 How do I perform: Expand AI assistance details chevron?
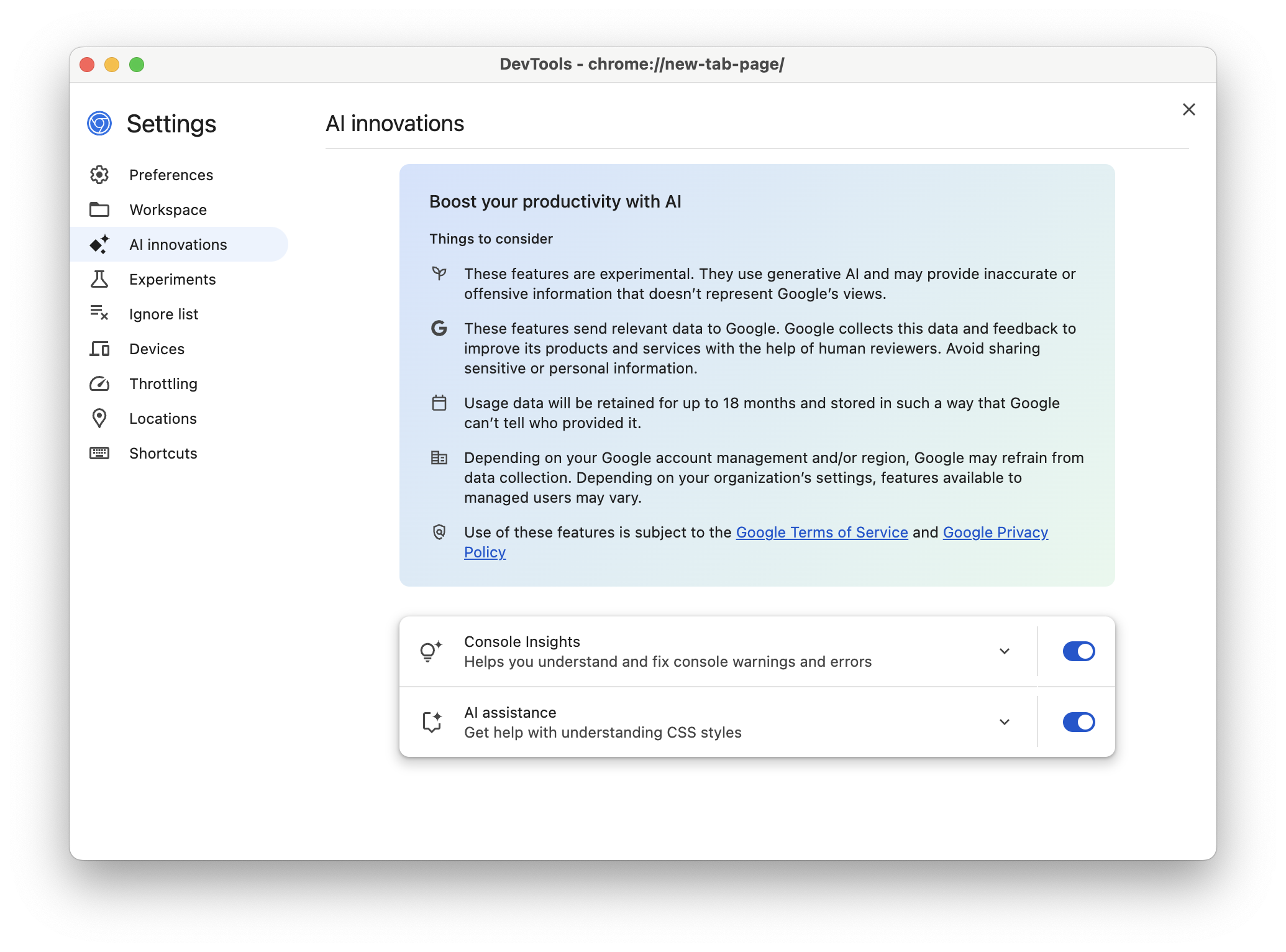(1005, 722)
